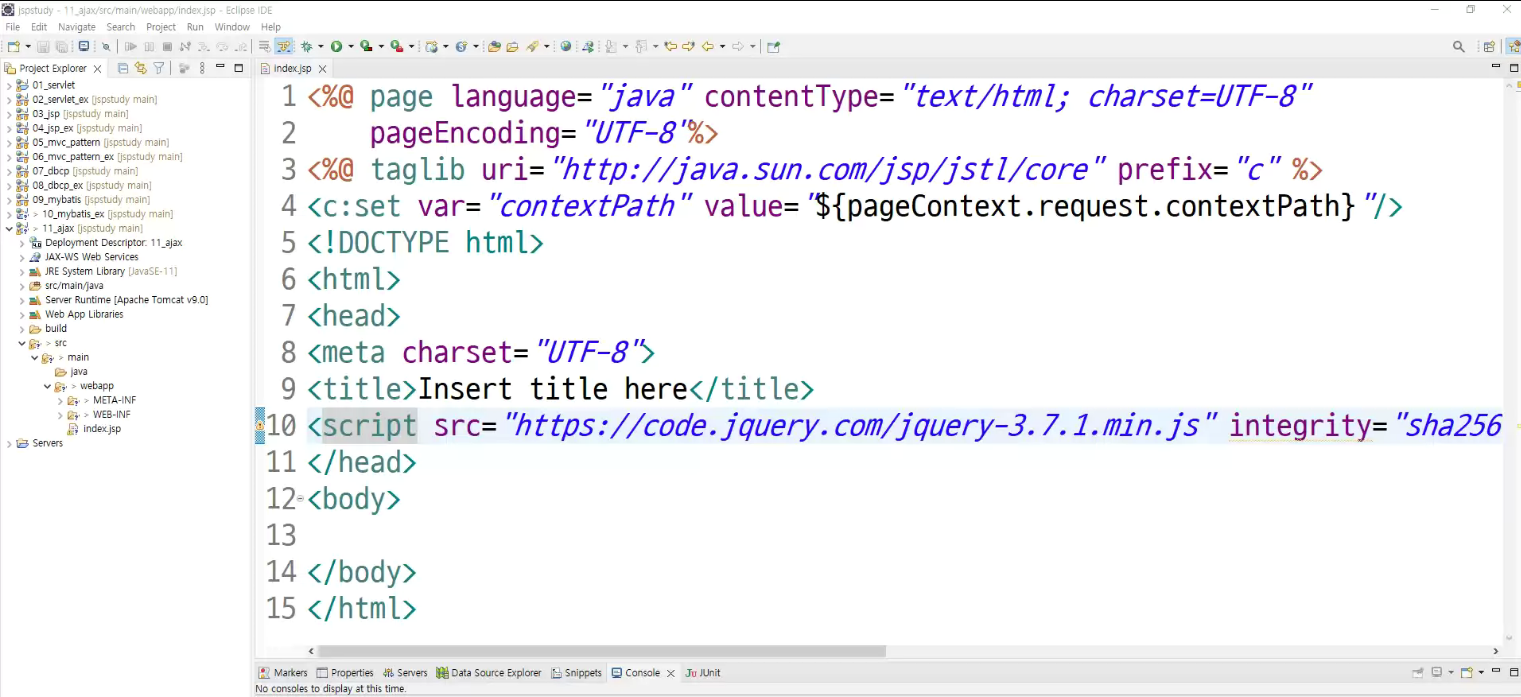Image resolution: width=1521 pixels, height=697 pixels.
Task: Close the Console view tab
Action: click(x=671, y=673)
